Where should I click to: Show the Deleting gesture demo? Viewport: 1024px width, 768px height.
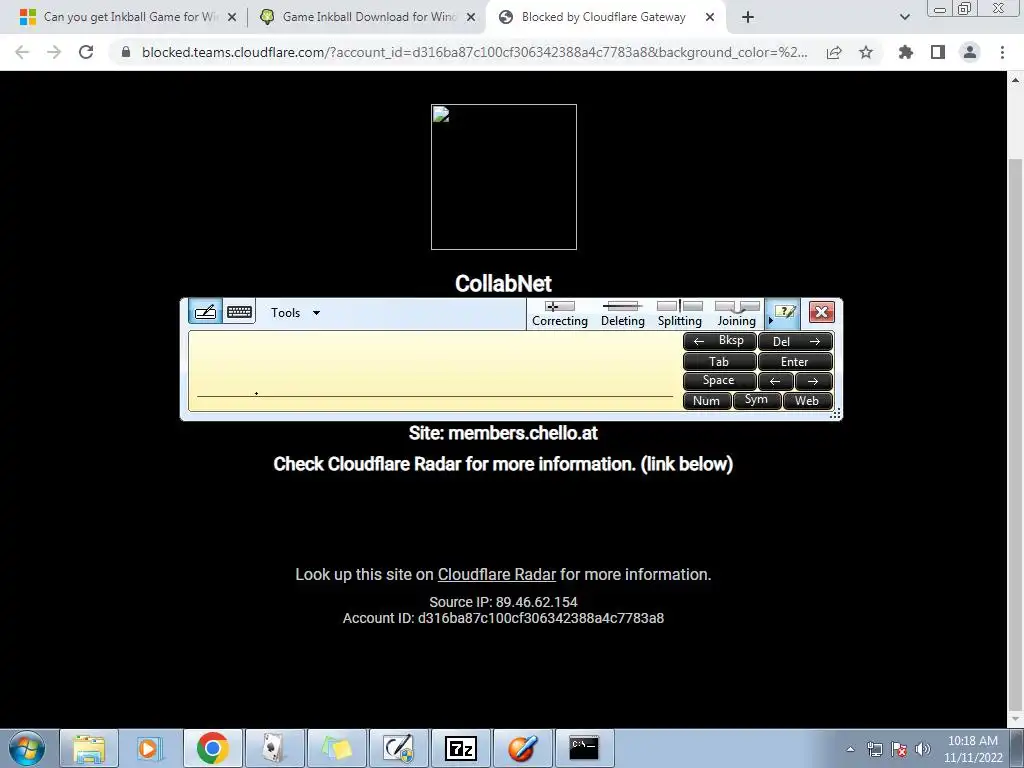pyautogui.click(x=622, y=314)
